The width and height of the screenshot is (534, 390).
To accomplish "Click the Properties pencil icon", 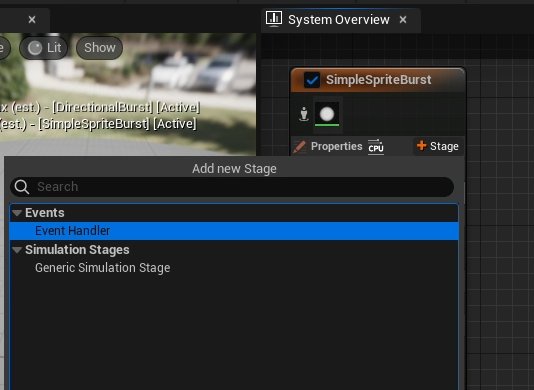I will coord(299,146).
